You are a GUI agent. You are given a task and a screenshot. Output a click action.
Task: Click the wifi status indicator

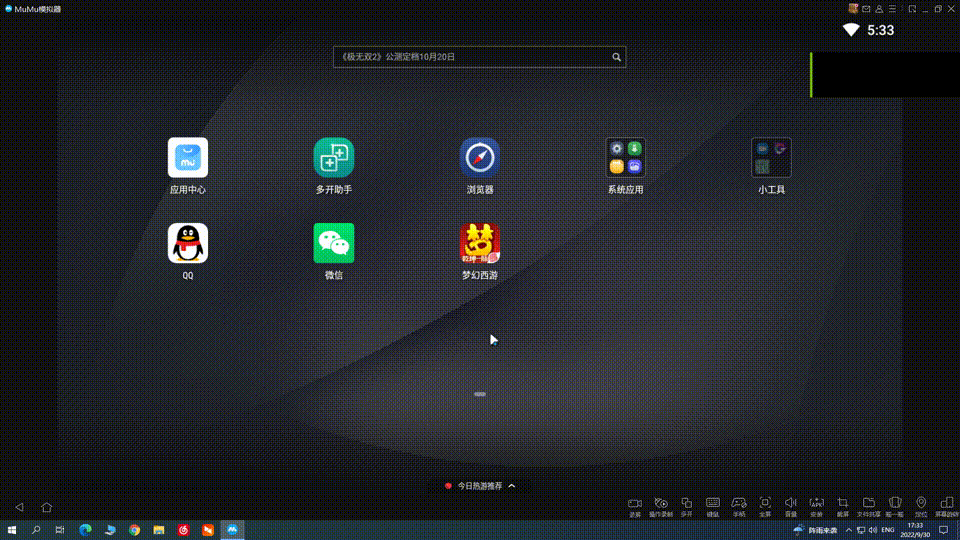point(851,30)
